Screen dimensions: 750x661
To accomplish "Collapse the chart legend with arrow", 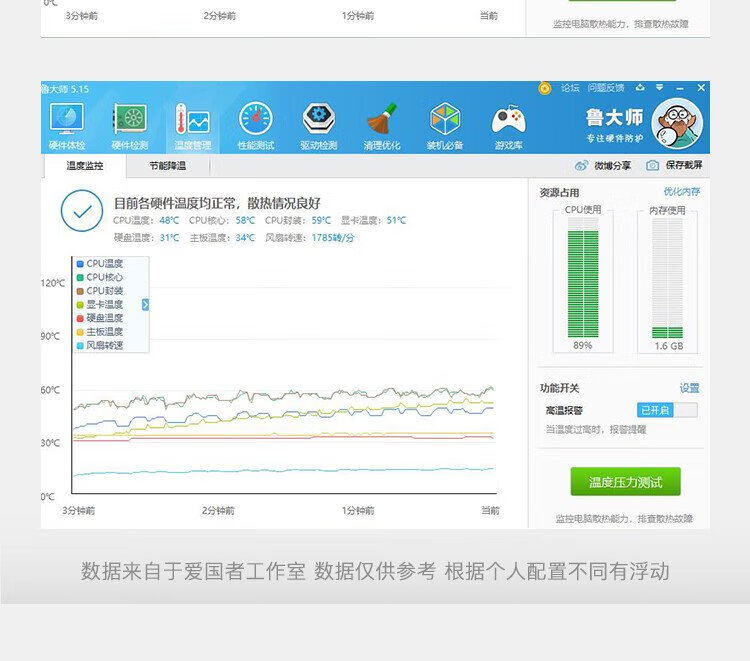I will tap(145, 304).
